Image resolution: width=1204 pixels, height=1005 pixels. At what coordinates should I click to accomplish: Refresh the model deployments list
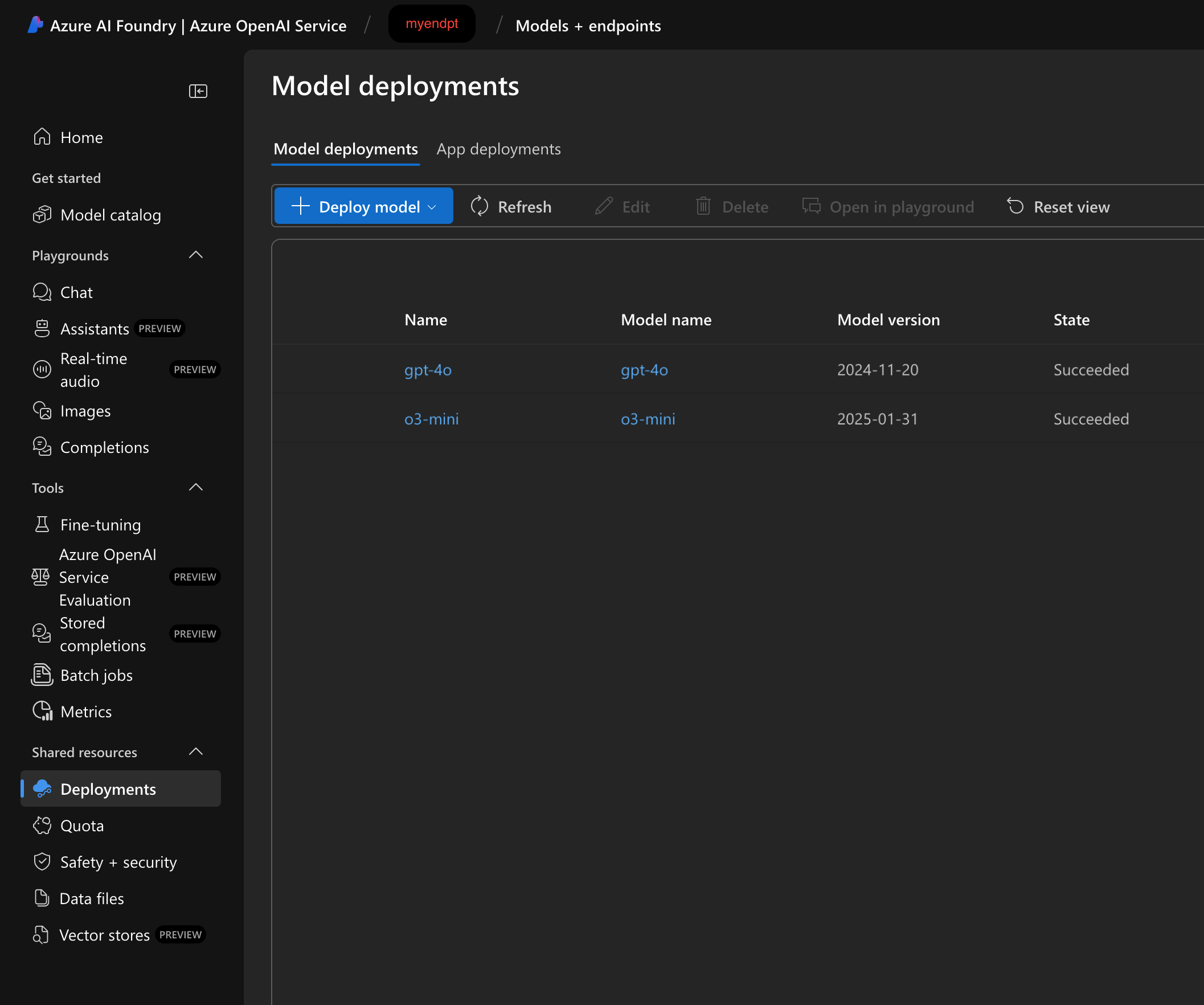click(510, 206)
